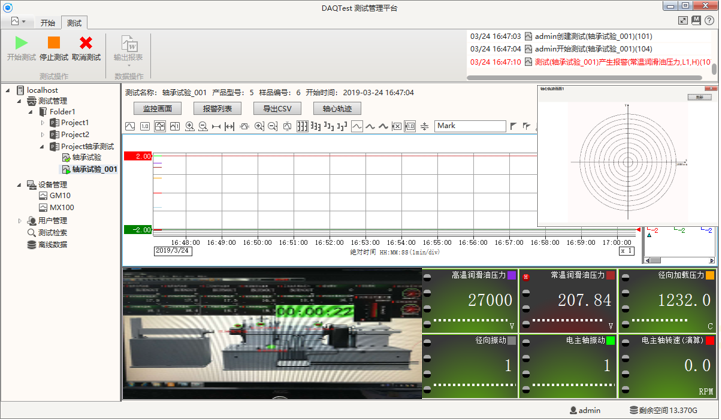Switch to the 开始 ribbon tab
Image resolution: width=721 pixels, height=420 pixels.
(48, 22)
